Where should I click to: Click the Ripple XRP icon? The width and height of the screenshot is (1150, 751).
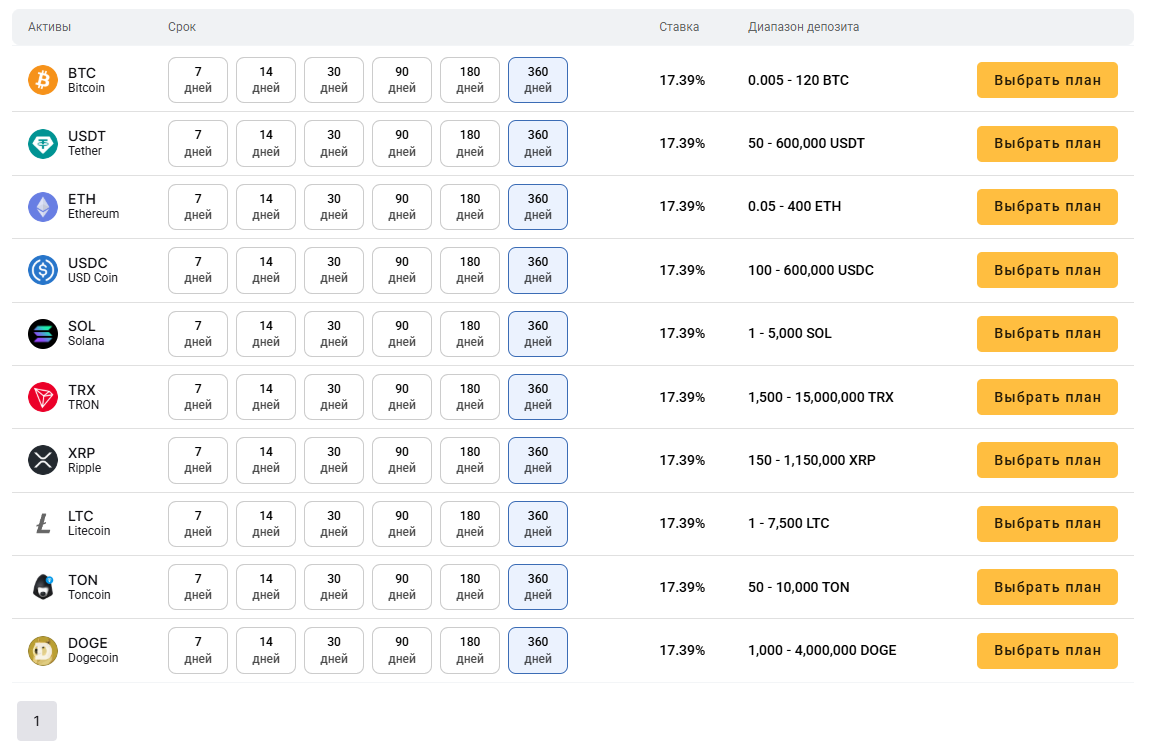pyautogui.click(x=43, y=460)
